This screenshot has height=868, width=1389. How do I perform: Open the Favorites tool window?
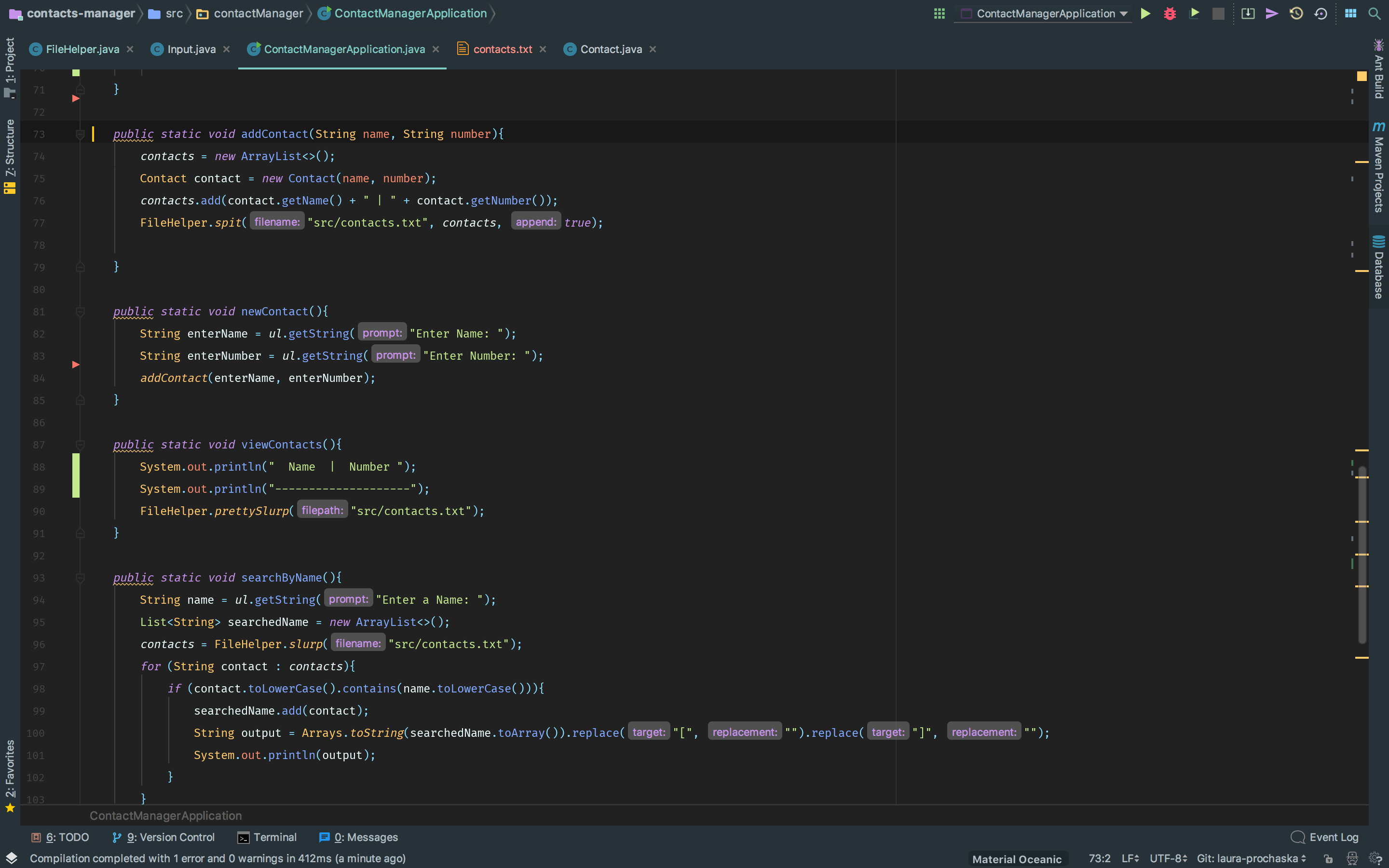pos(10,775)
